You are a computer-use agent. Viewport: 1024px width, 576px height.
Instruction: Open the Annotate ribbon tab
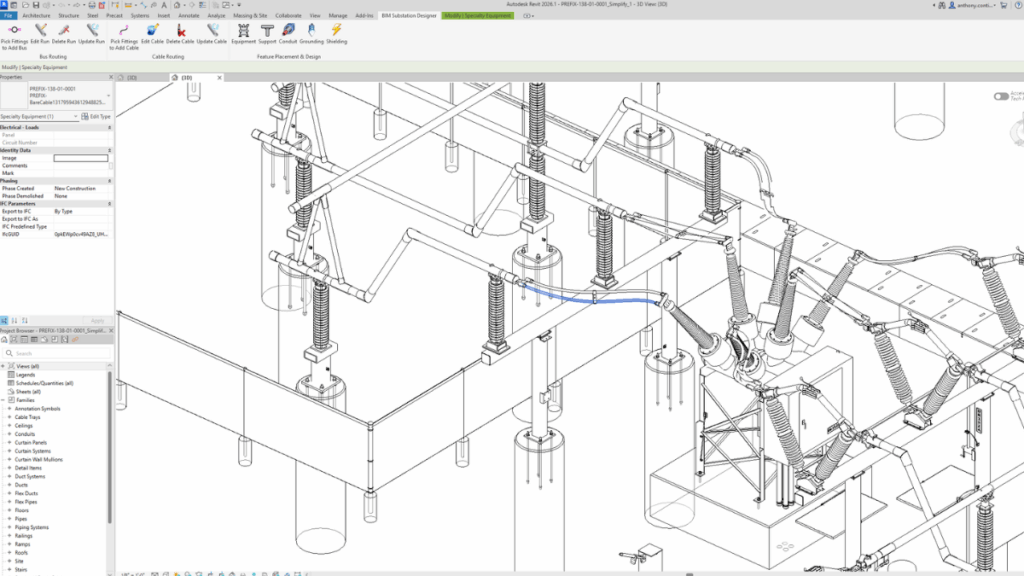188,16
